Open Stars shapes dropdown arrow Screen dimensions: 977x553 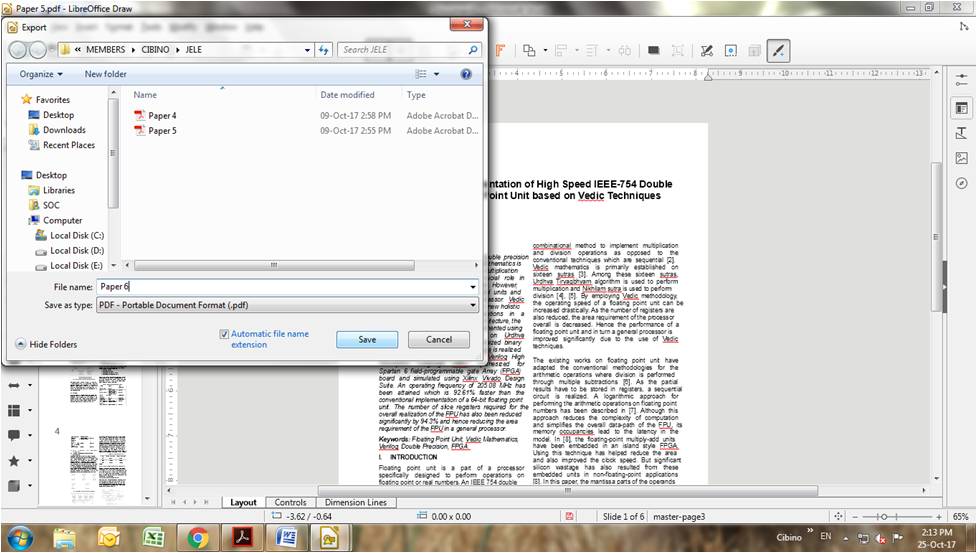click(29, 460)
